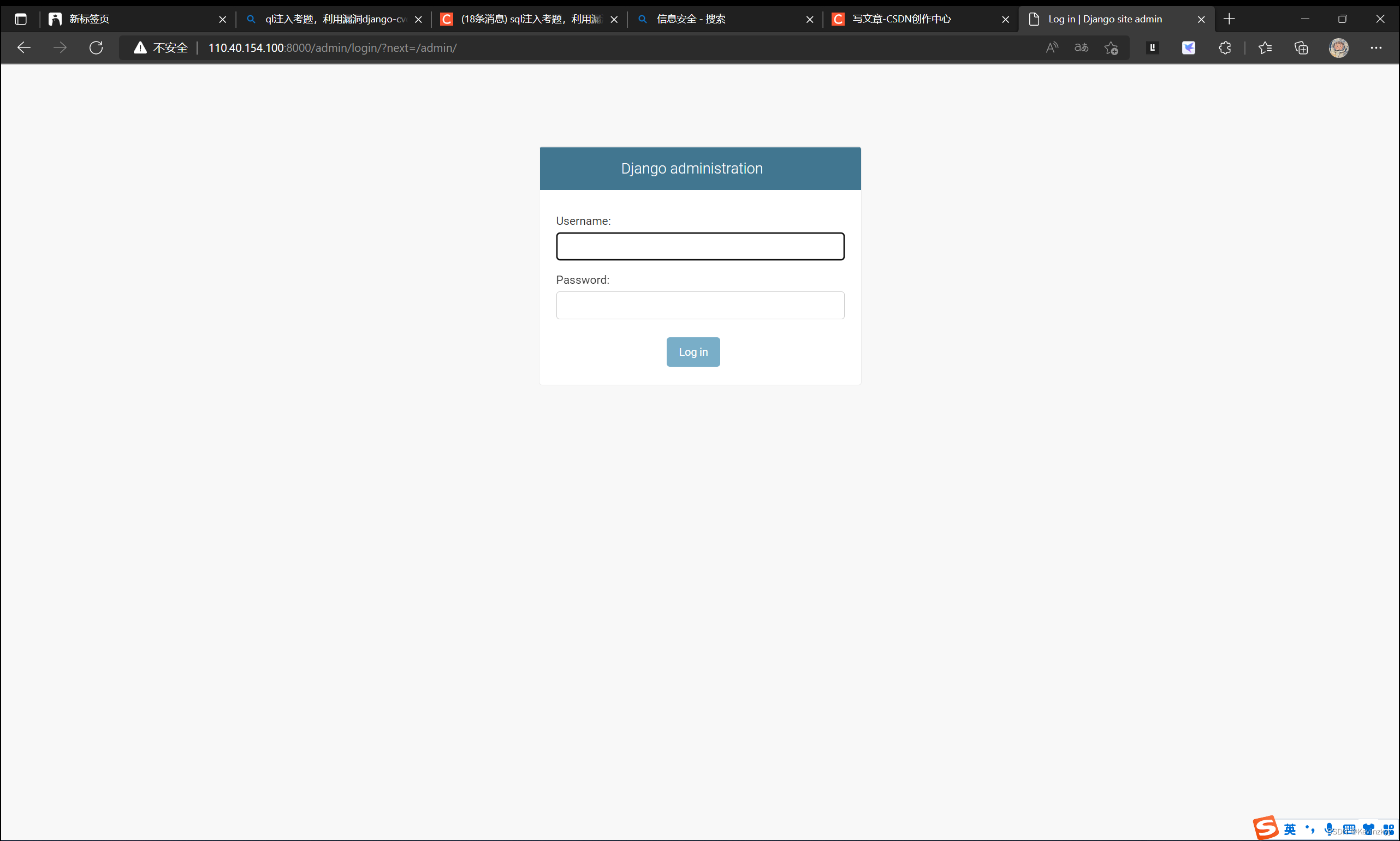Click the Sogou input method S icon

click(x=1265, y=828)
